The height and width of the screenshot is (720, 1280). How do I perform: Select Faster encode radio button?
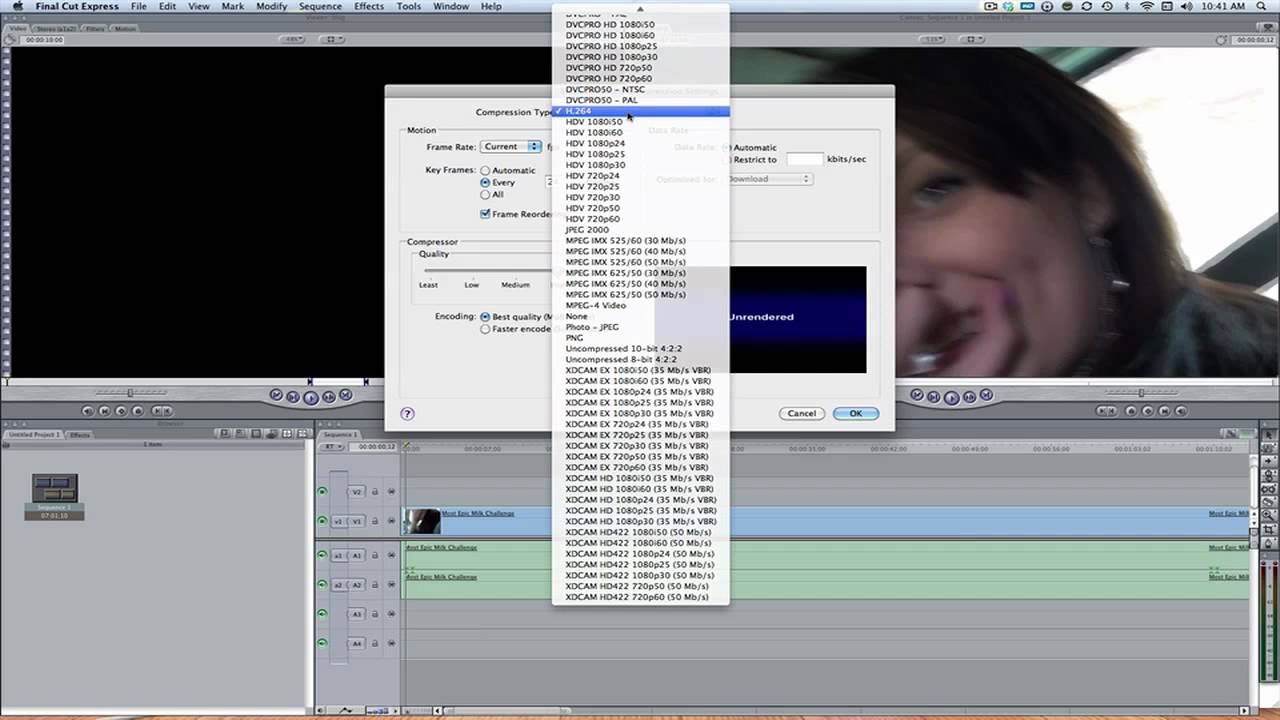tap(485, 329)
